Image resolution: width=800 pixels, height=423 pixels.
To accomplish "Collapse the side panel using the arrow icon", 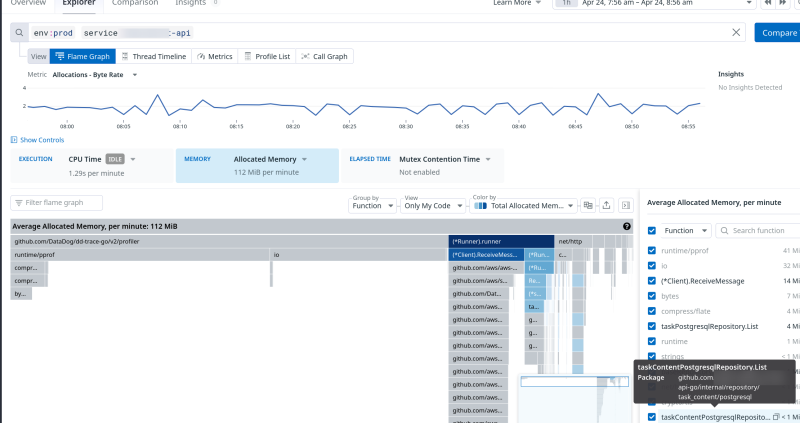I will (x=626, y=204).
